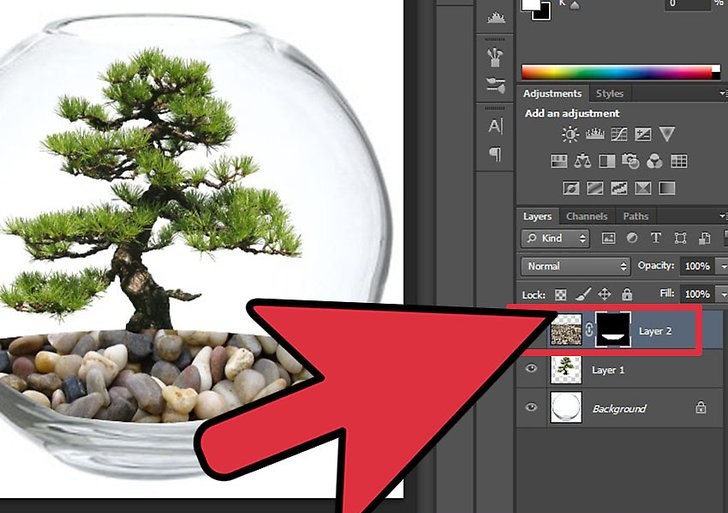Viewport: 728px width, 513px height.
Task: Click the Layer 2 name label
Action: (656, 330)
